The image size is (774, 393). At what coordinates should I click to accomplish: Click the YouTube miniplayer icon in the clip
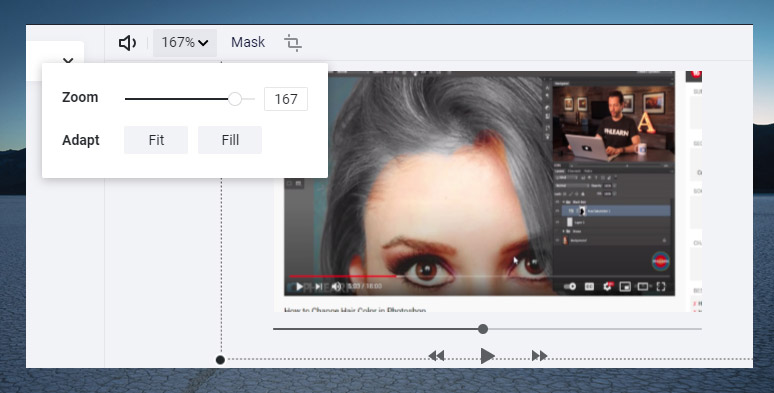[x=625, y=286]
